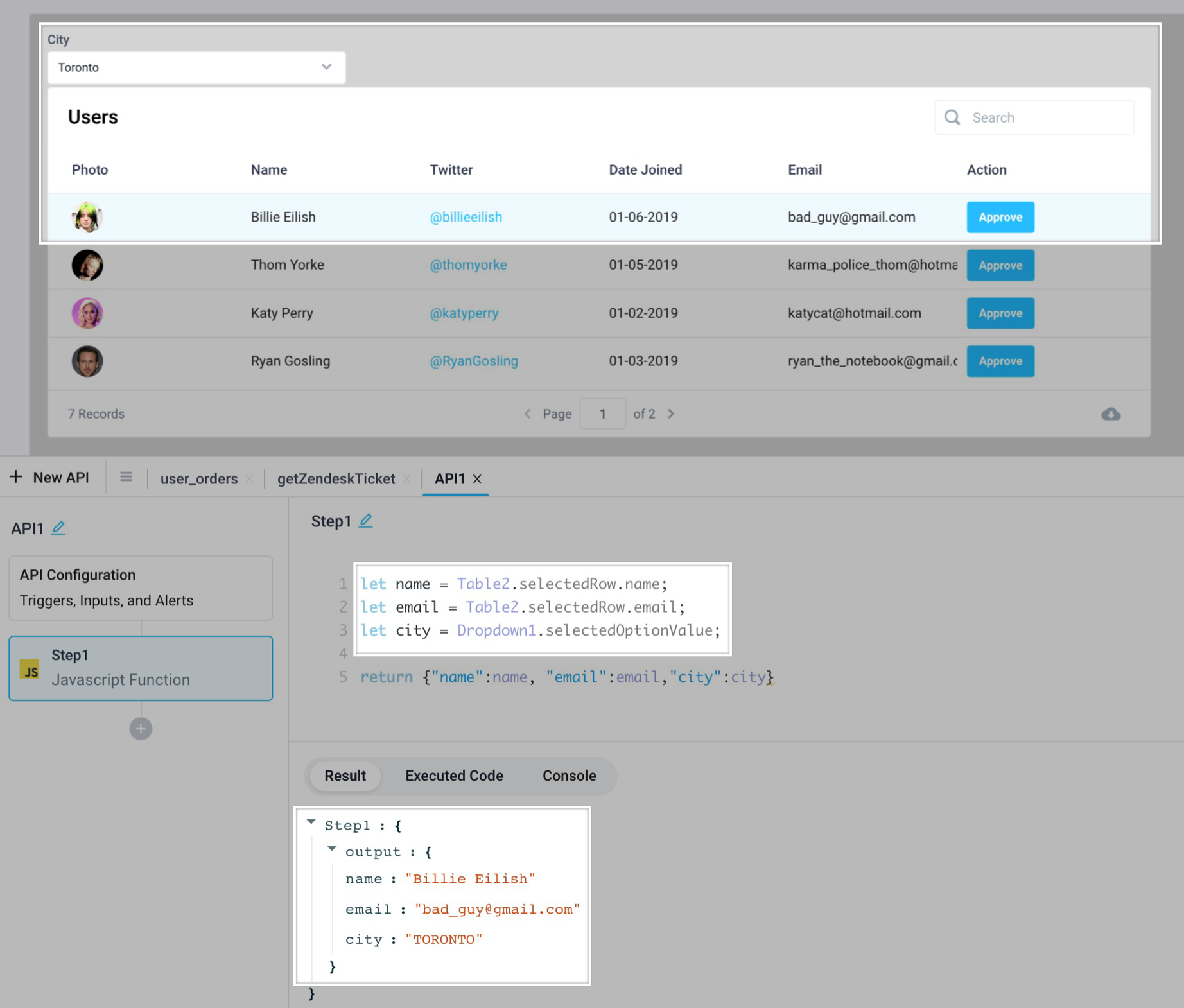1184x1008 pixels.
Task: Click the plus icon to add a new step
Action: pyautogui.click(x=141, y=728)
